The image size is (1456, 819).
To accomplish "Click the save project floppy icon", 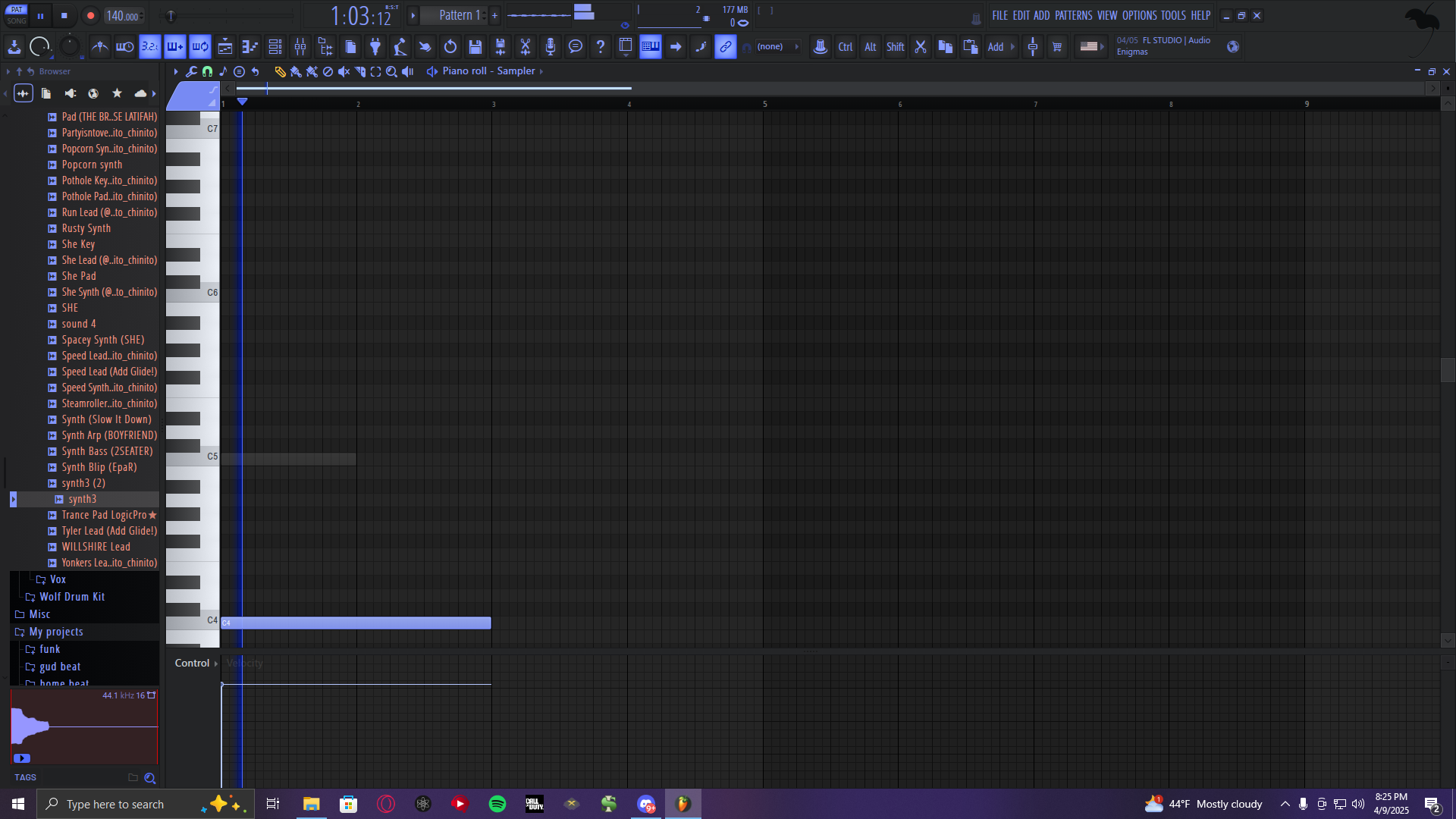I will click(x=475, y=47).
